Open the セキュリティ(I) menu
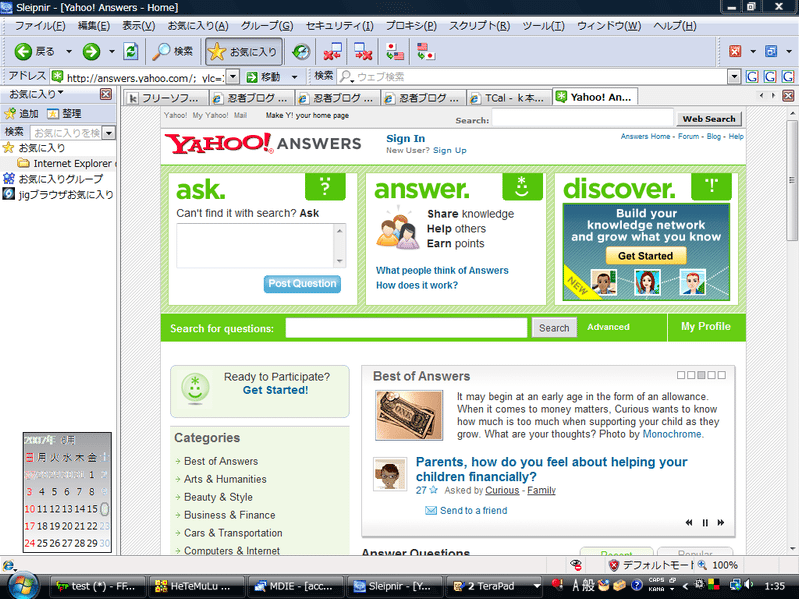 pyautogui.click(x=339, y=26)
